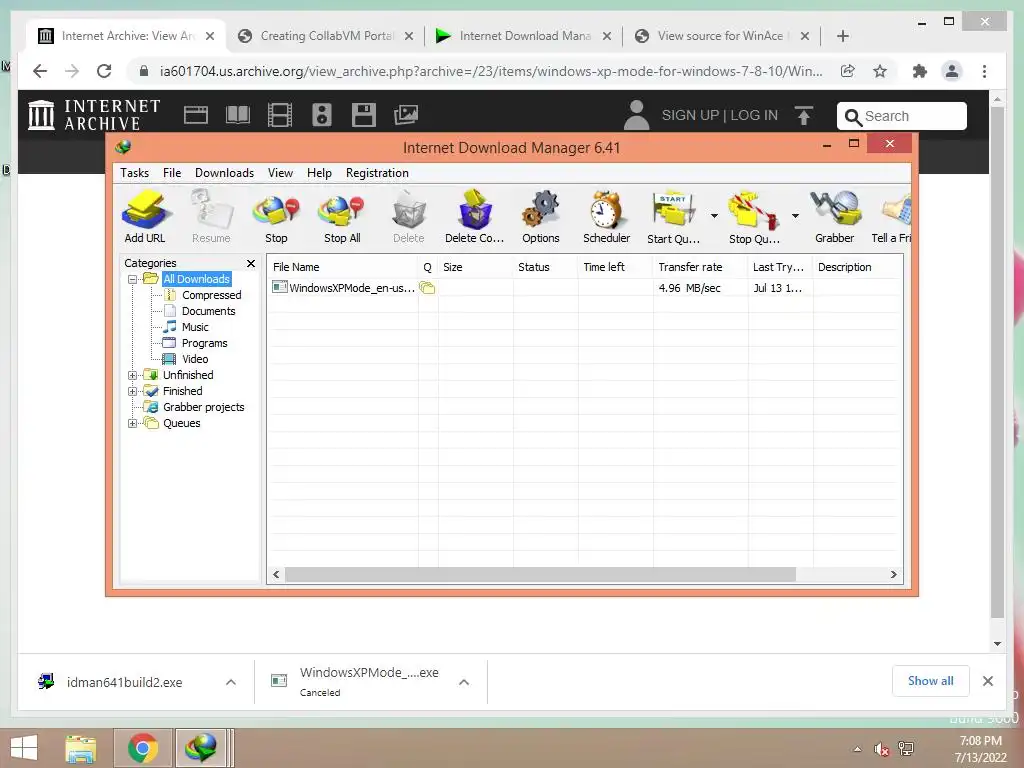Click SIGN UP | LOG IN link
The width and height of the screenshot is (1024, 768).
(x=720, y=116)
